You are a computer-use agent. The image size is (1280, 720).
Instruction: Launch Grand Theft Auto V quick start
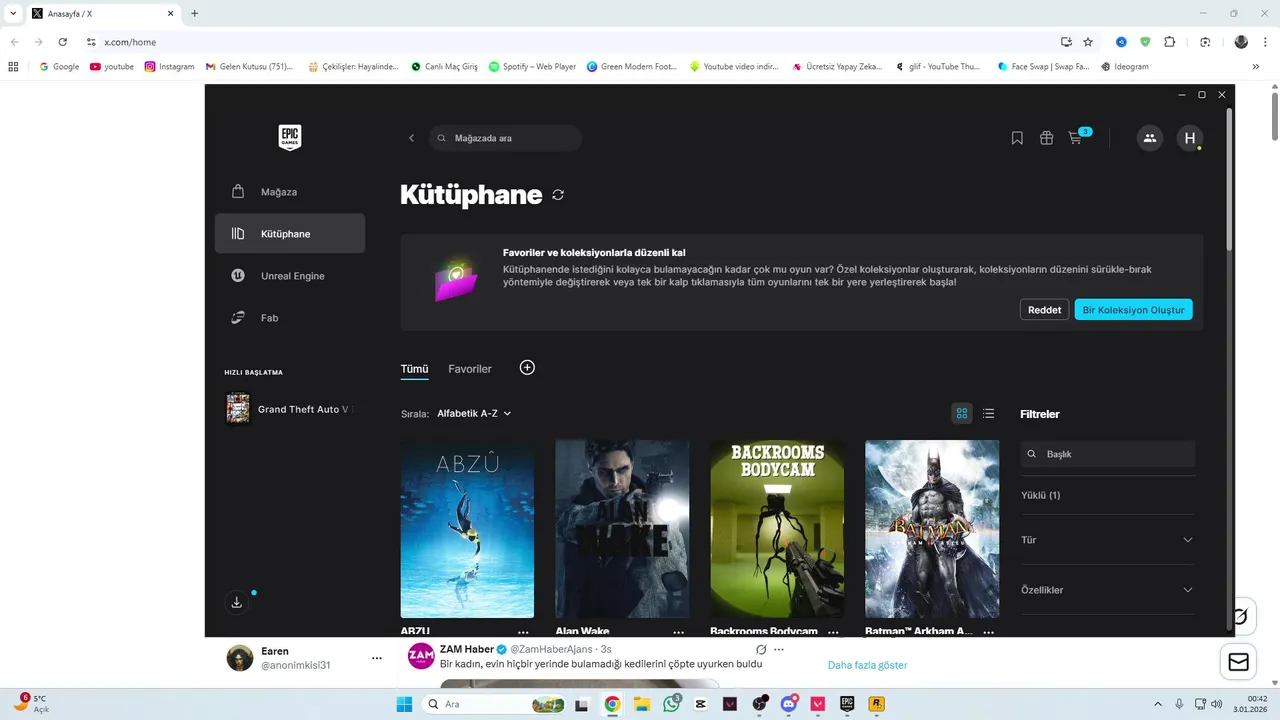[x=290, y=409]
